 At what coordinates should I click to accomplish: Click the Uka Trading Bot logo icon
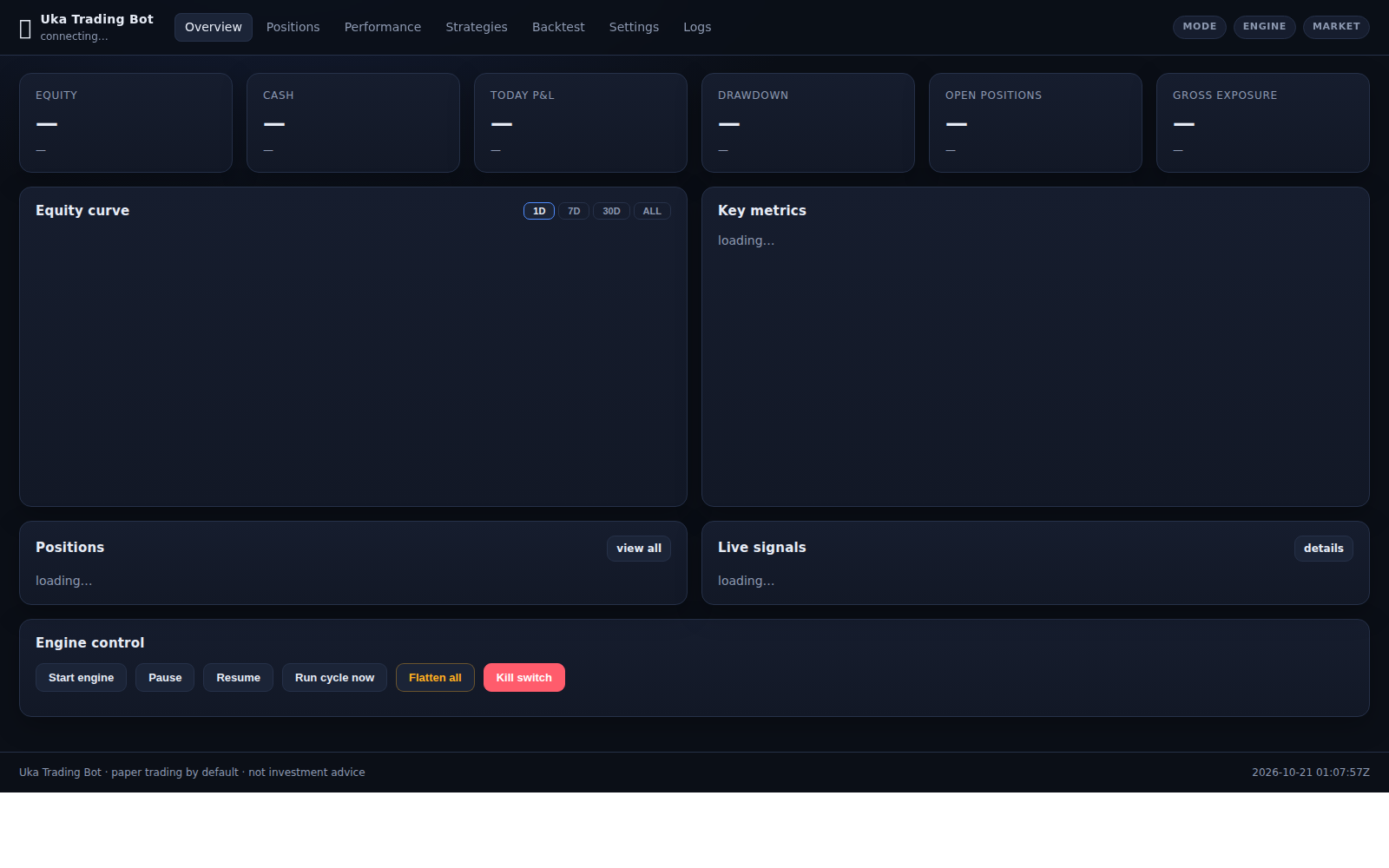[25, 30]
